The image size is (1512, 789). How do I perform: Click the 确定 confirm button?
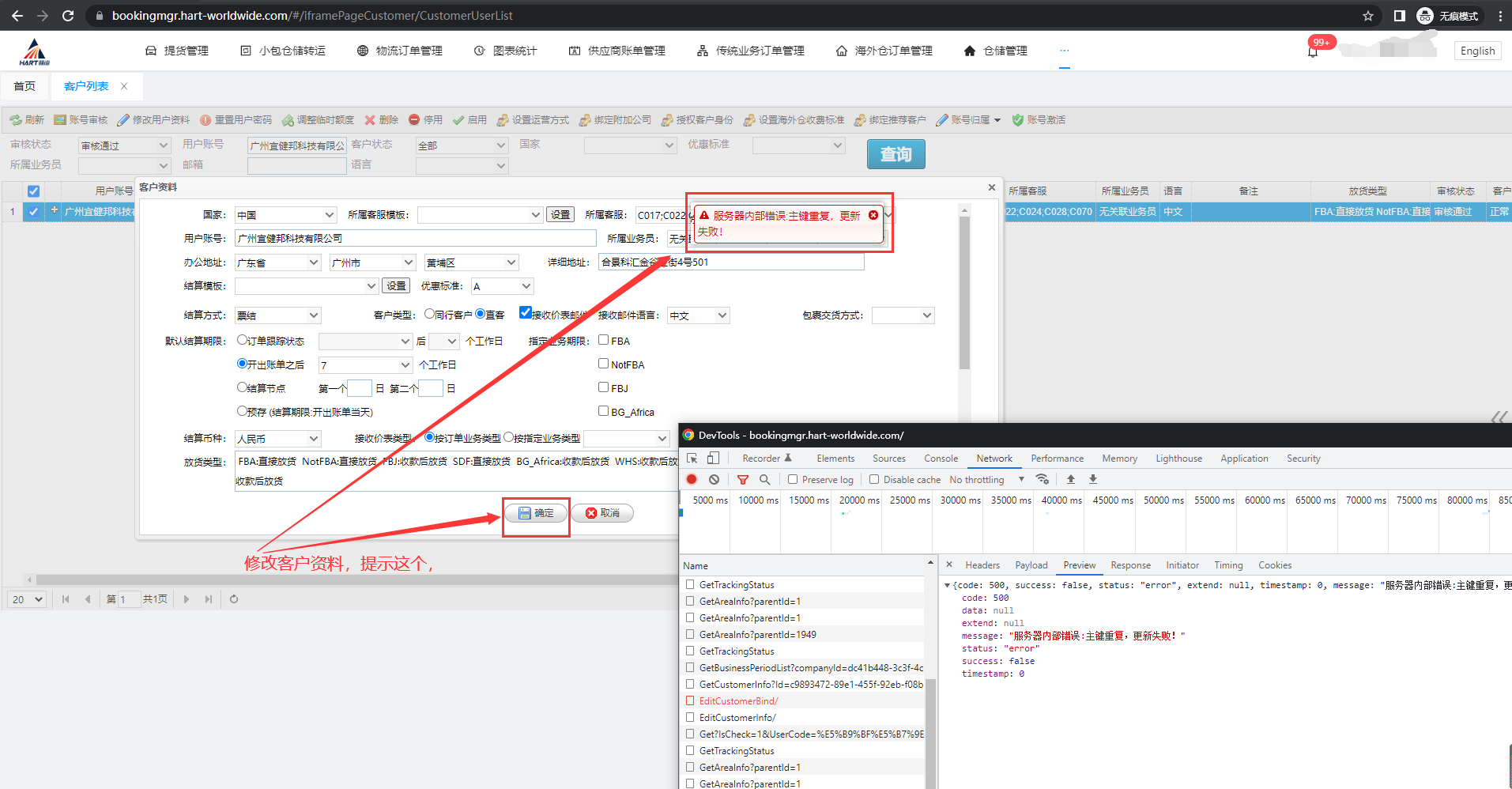pos(536,513)
